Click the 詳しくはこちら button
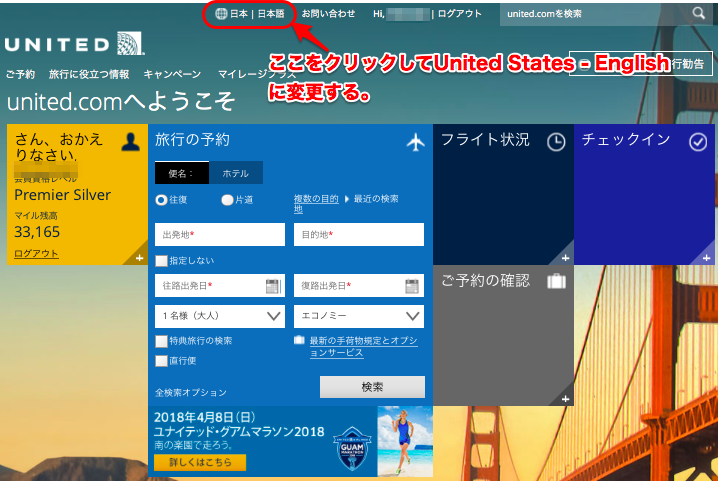Image resolution: width=718 pixels, height=481 pixels. point(200,462)
